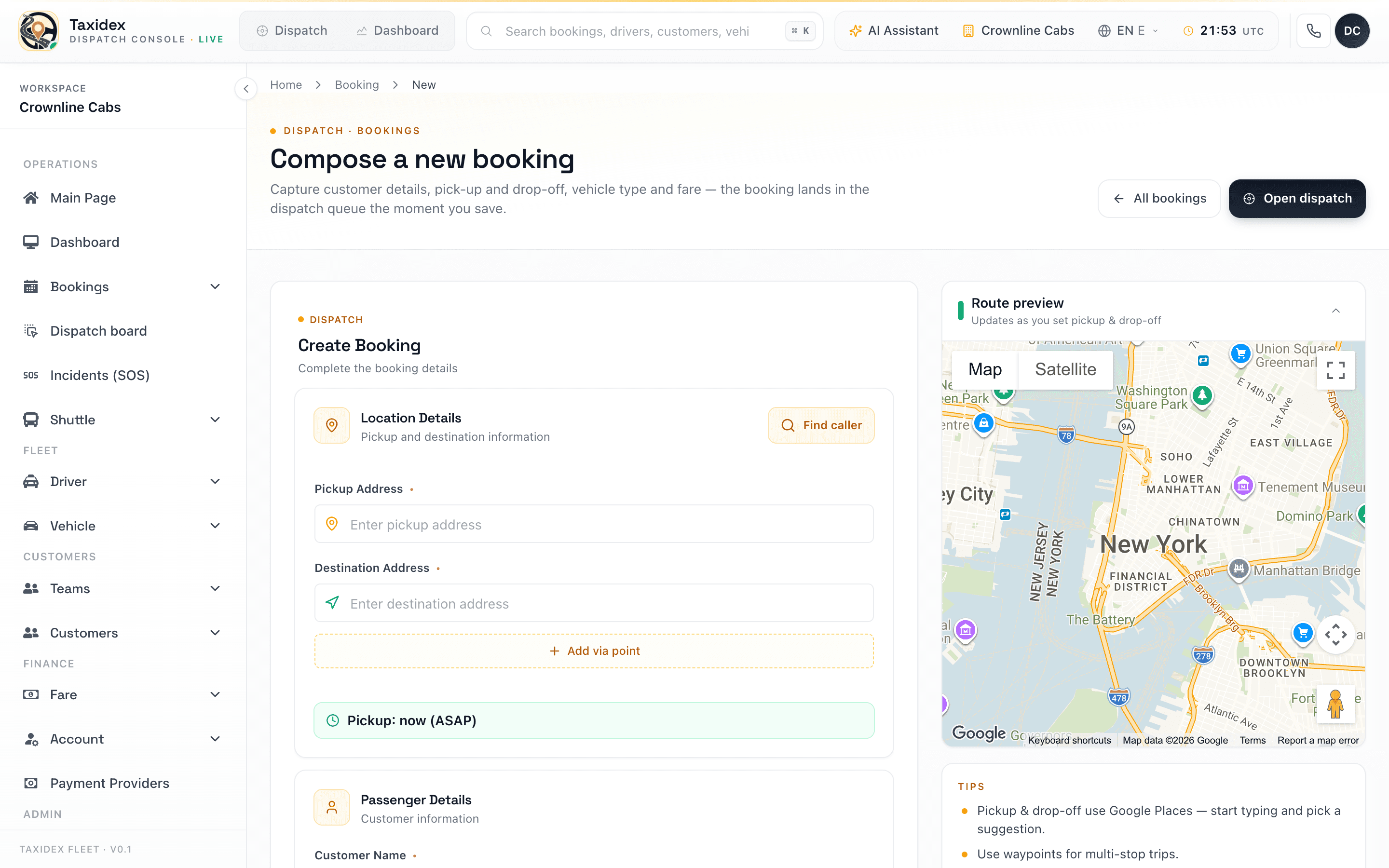Viewport: 1389px width, 868px height.
Task: Click the Driver taxi icon
Action: coord(31,482)
